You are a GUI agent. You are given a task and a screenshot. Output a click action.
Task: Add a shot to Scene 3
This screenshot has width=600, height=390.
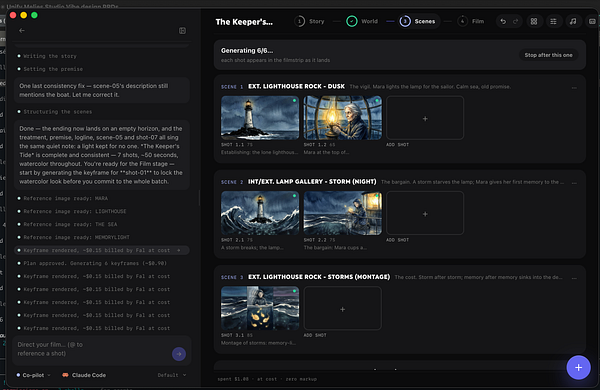pos(342,308)
